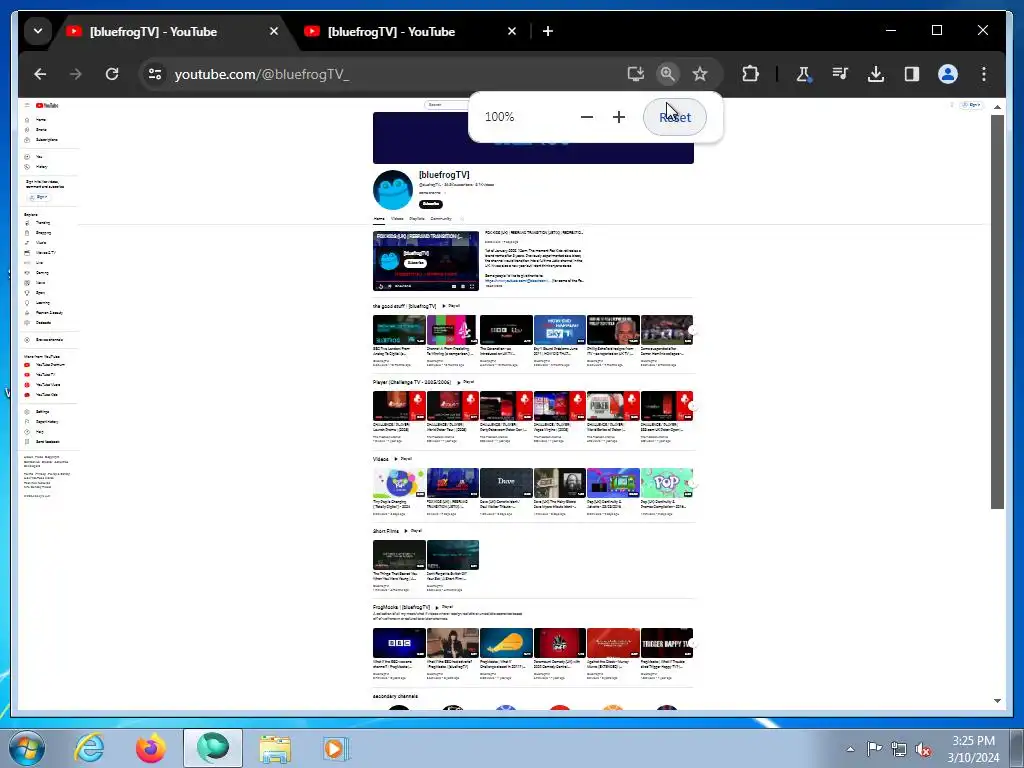Open the BBC thumbnail in FrogMocks row
Screen dimensions: 1024x768
pyautogui.click(x=399, y=643)
